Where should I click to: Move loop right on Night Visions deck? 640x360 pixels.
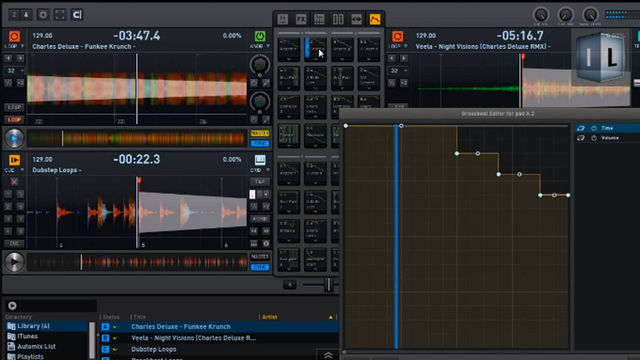coord(404,58)
